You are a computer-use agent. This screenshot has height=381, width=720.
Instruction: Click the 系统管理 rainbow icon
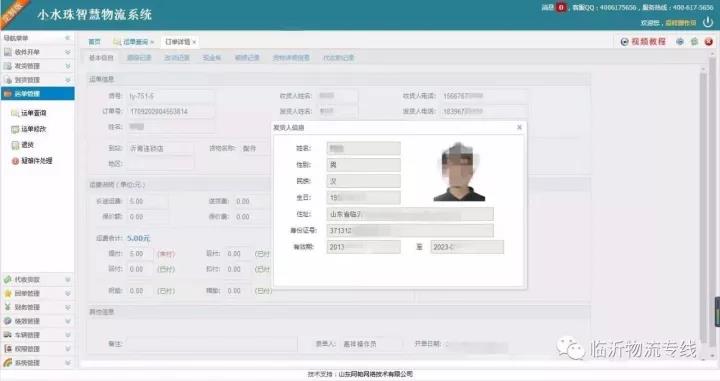click(7, 363)
